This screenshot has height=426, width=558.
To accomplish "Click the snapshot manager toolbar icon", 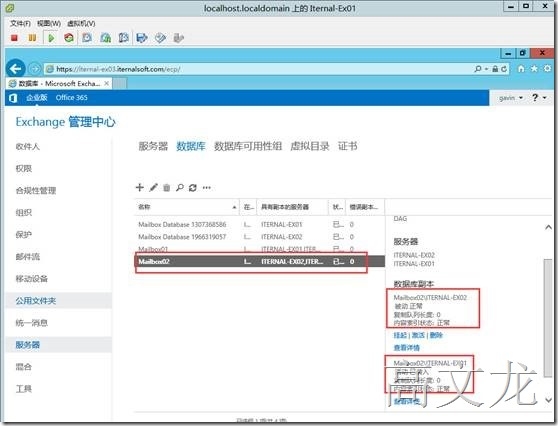I will point(123,38).
